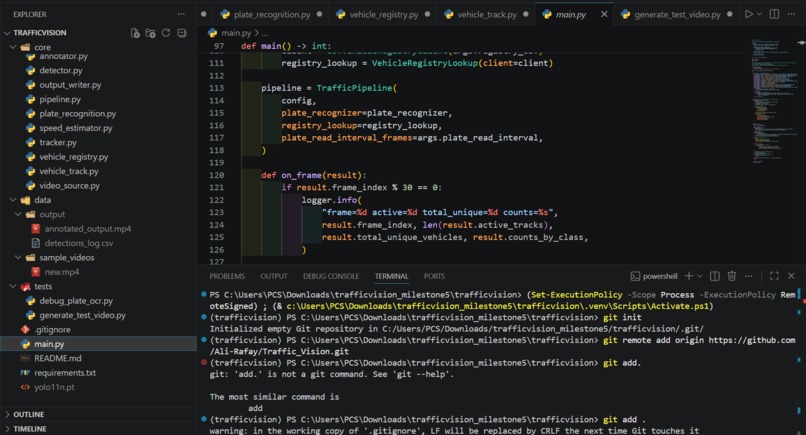The image size is (806, 435).
Task: Switch to vehicle_track.py tab
Action: point(487,14)
